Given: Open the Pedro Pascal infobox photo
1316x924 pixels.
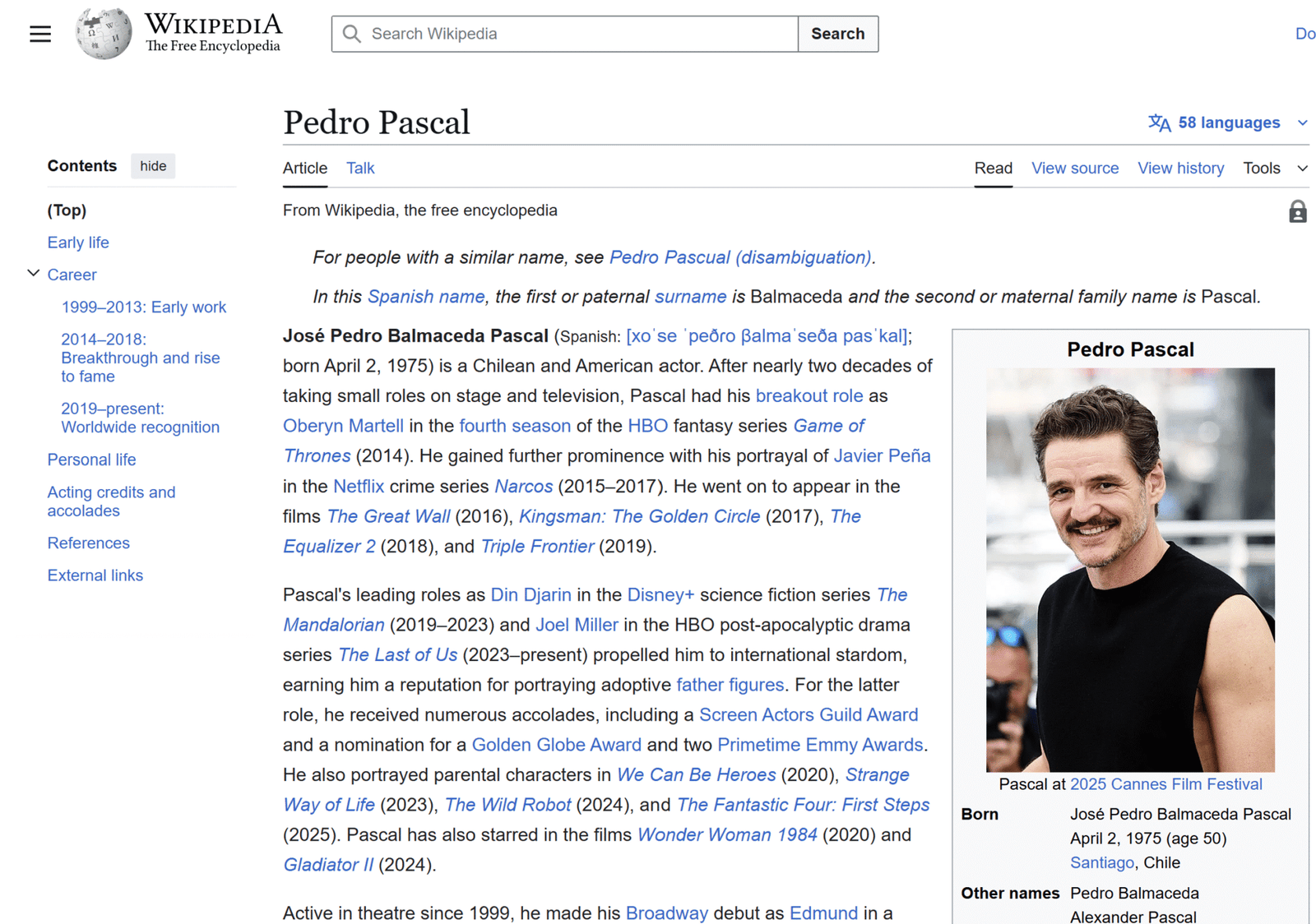Looking at the screenshot, I should click(x=1130, y=569).
